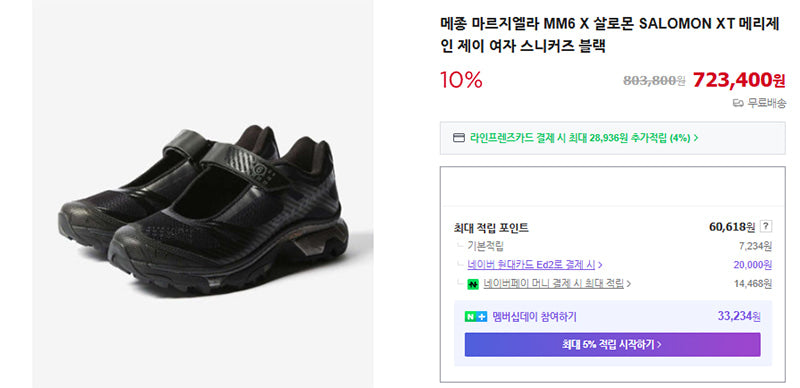800x388 pixels.
Task: Expand the arrow after 현대카드 Ed2로 결제 시
Action: tap(600, 265)
